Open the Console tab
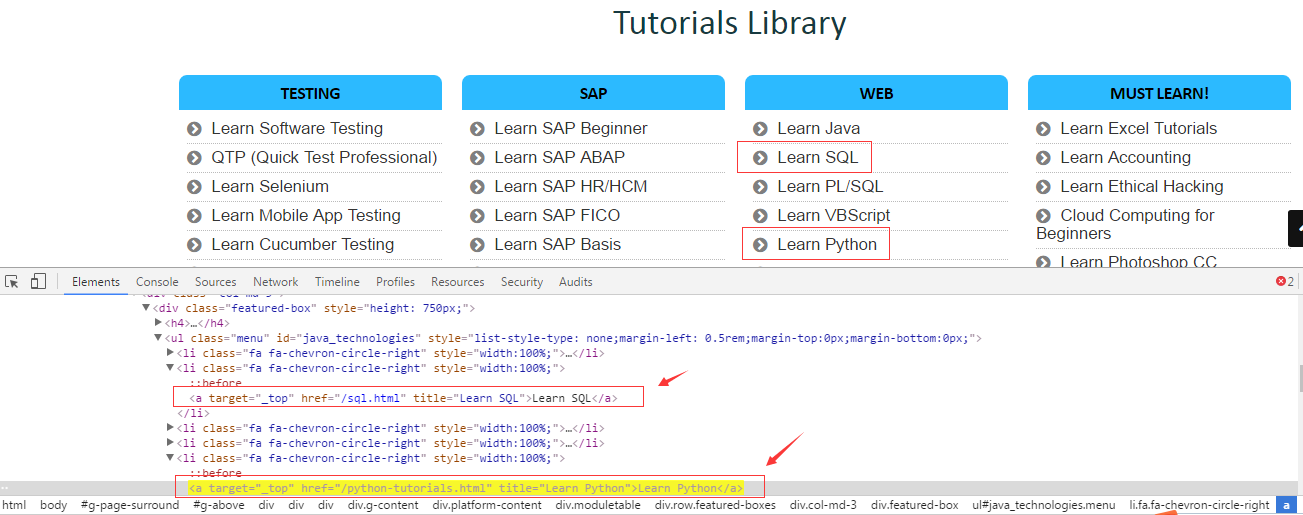 click(x=157, y=282)
